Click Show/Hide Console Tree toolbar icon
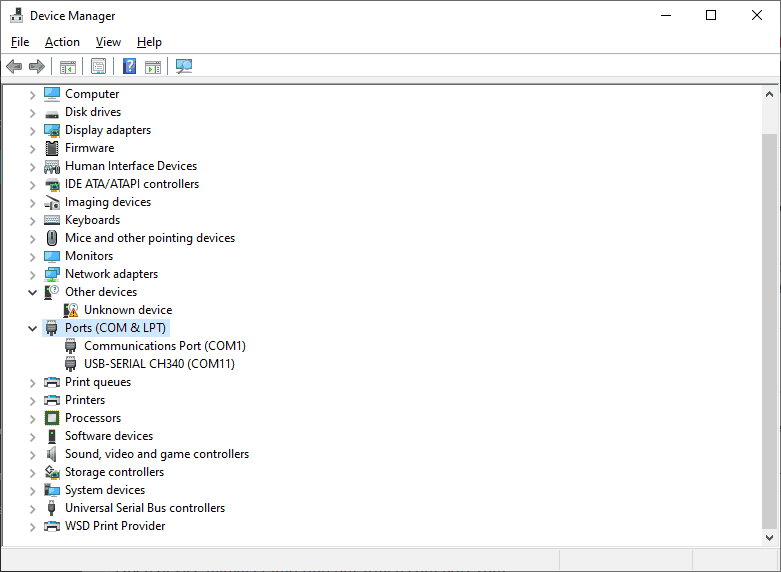Image resolution: width=781 pixels, height=572 pixels. click(x=68, y=67)
